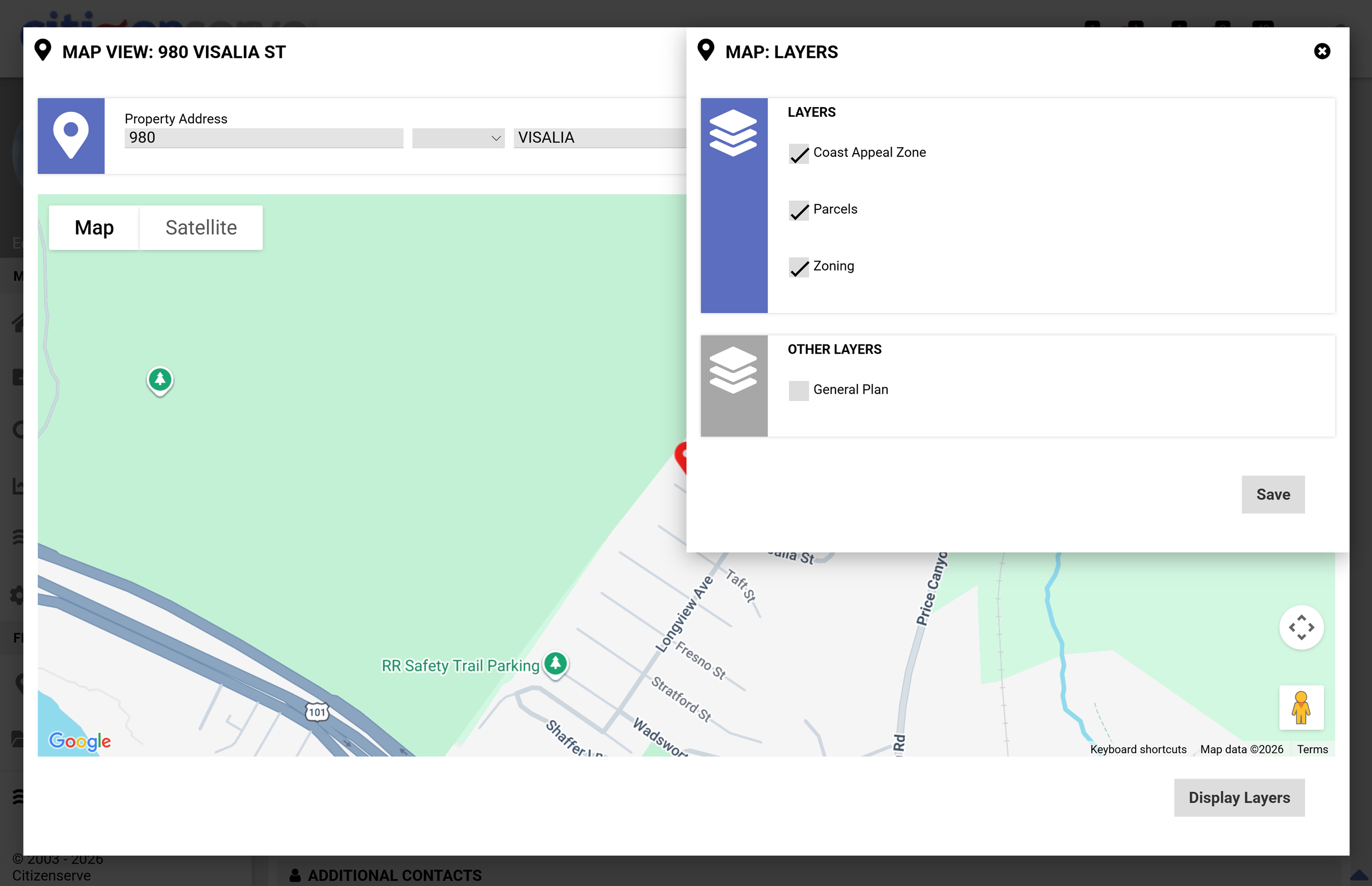Click the street number field showing 980

[264, 138]
